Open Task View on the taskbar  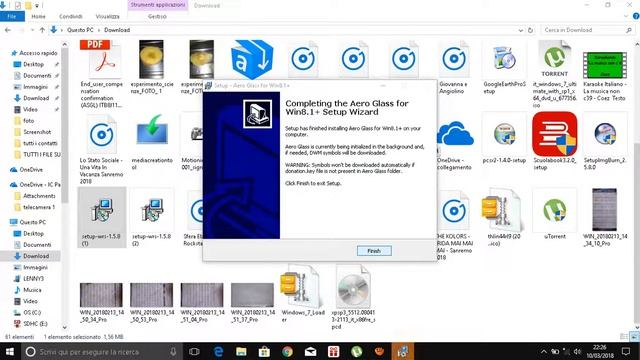(x=194, y=351)
